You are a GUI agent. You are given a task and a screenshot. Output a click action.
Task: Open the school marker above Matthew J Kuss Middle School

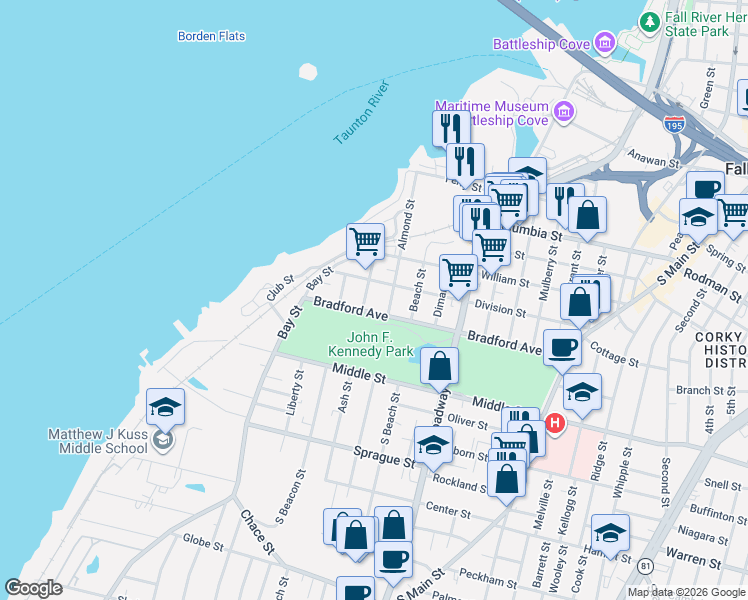[x=166, y=408]
